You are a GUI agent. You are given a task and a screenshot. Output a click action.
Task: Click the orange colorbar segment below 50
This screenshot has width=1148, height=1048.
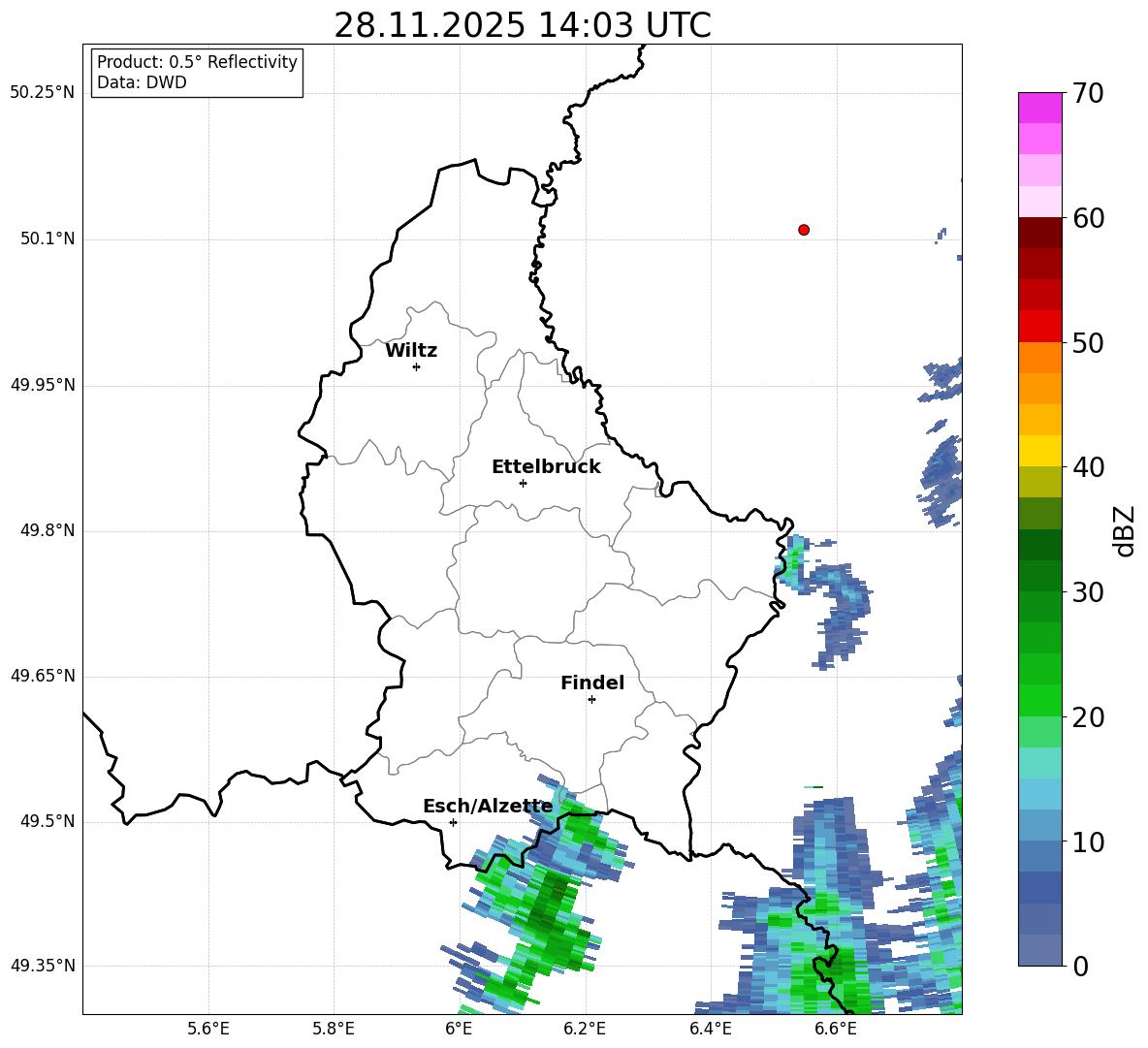(x=1040, y=358)
